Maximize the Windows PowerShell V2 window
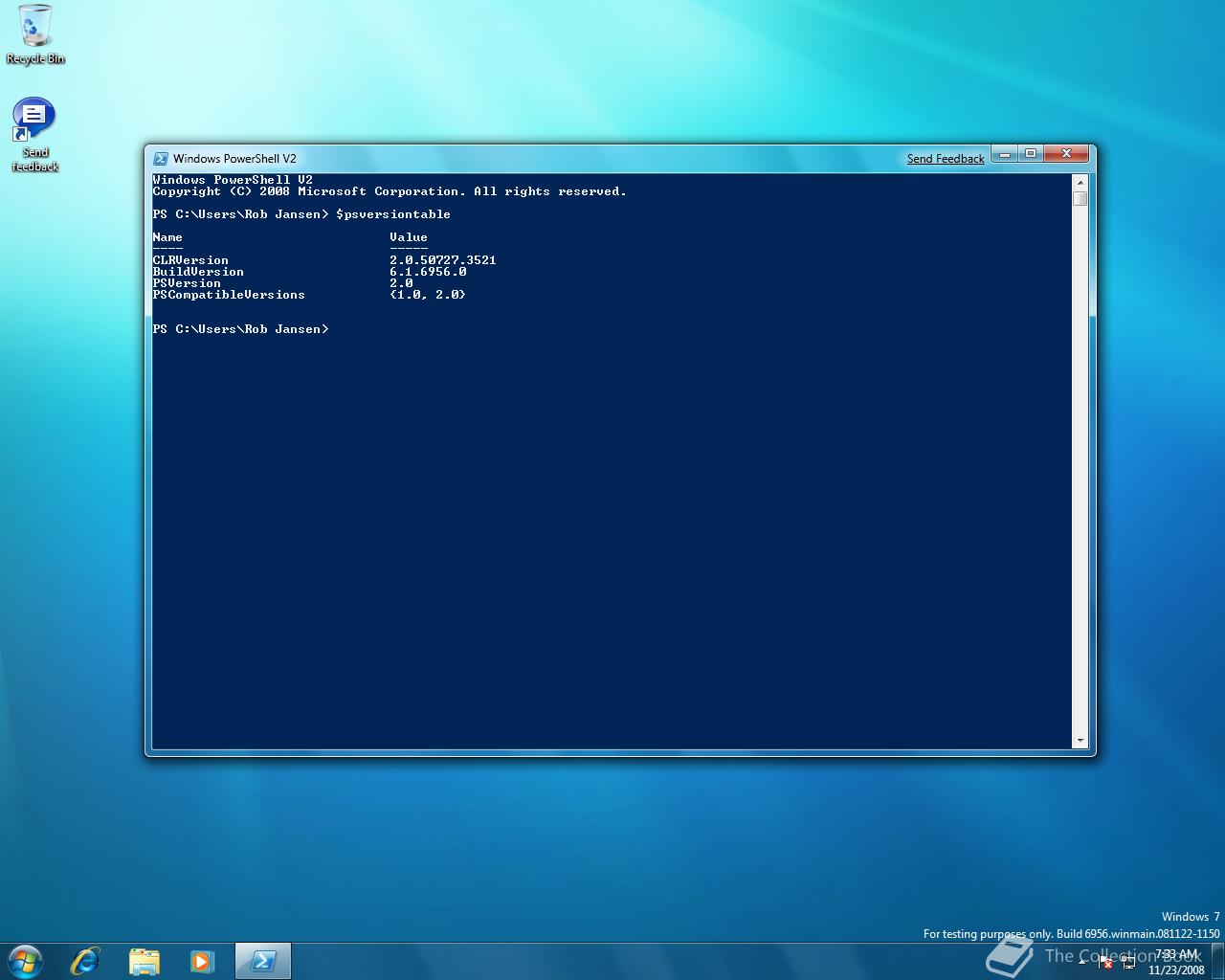 click(x=1030, y=154)
